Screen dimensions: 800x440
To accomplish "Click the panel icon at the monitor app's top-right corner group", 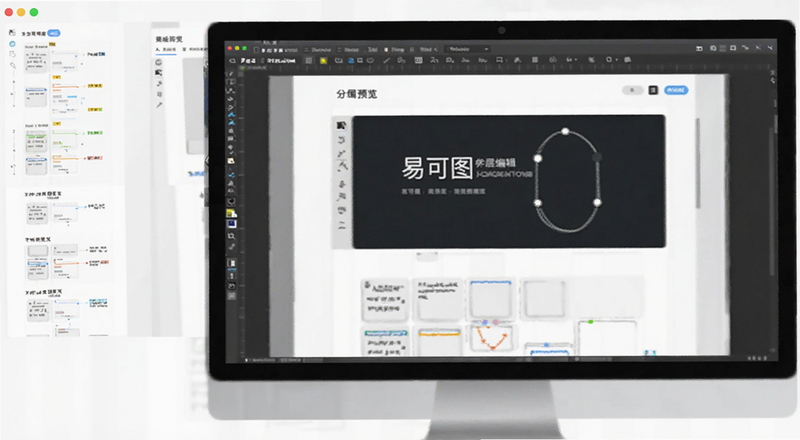I will point(699,48).
